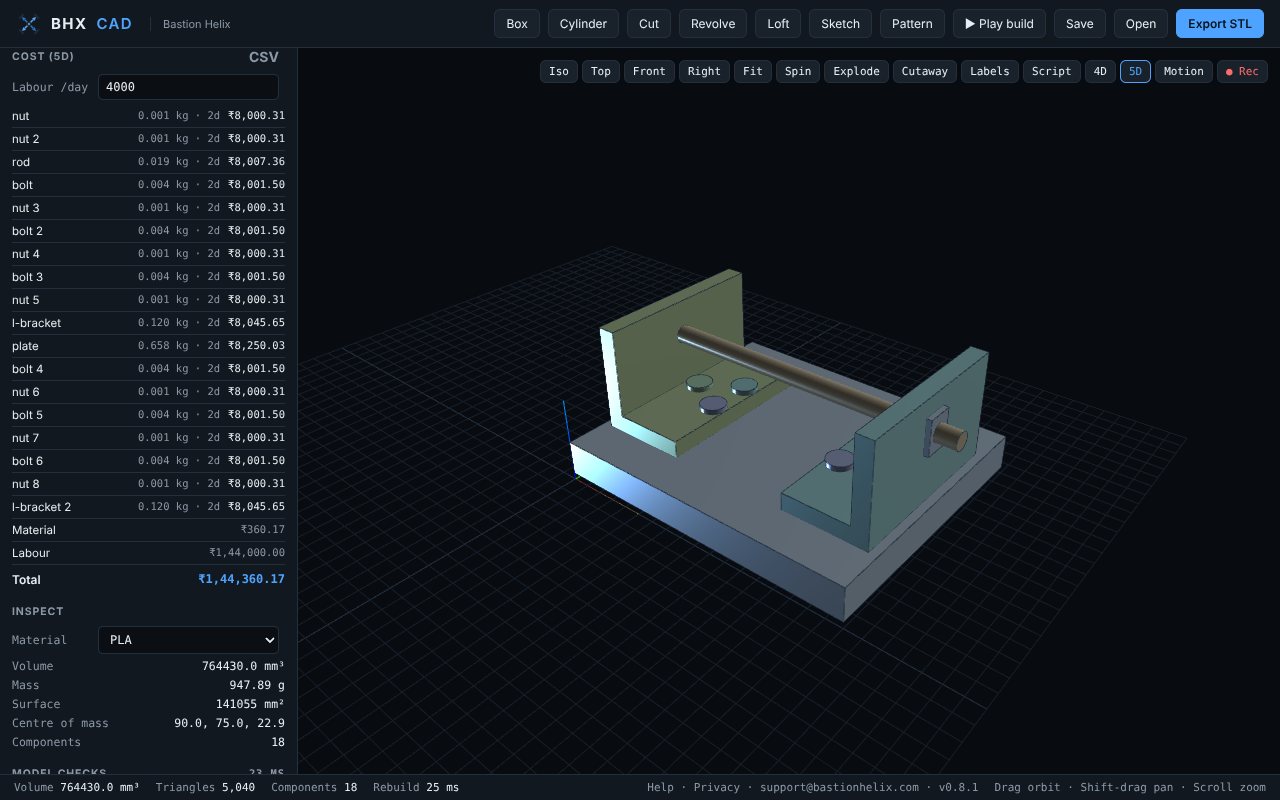Switch to Top view

coord(601,71)
